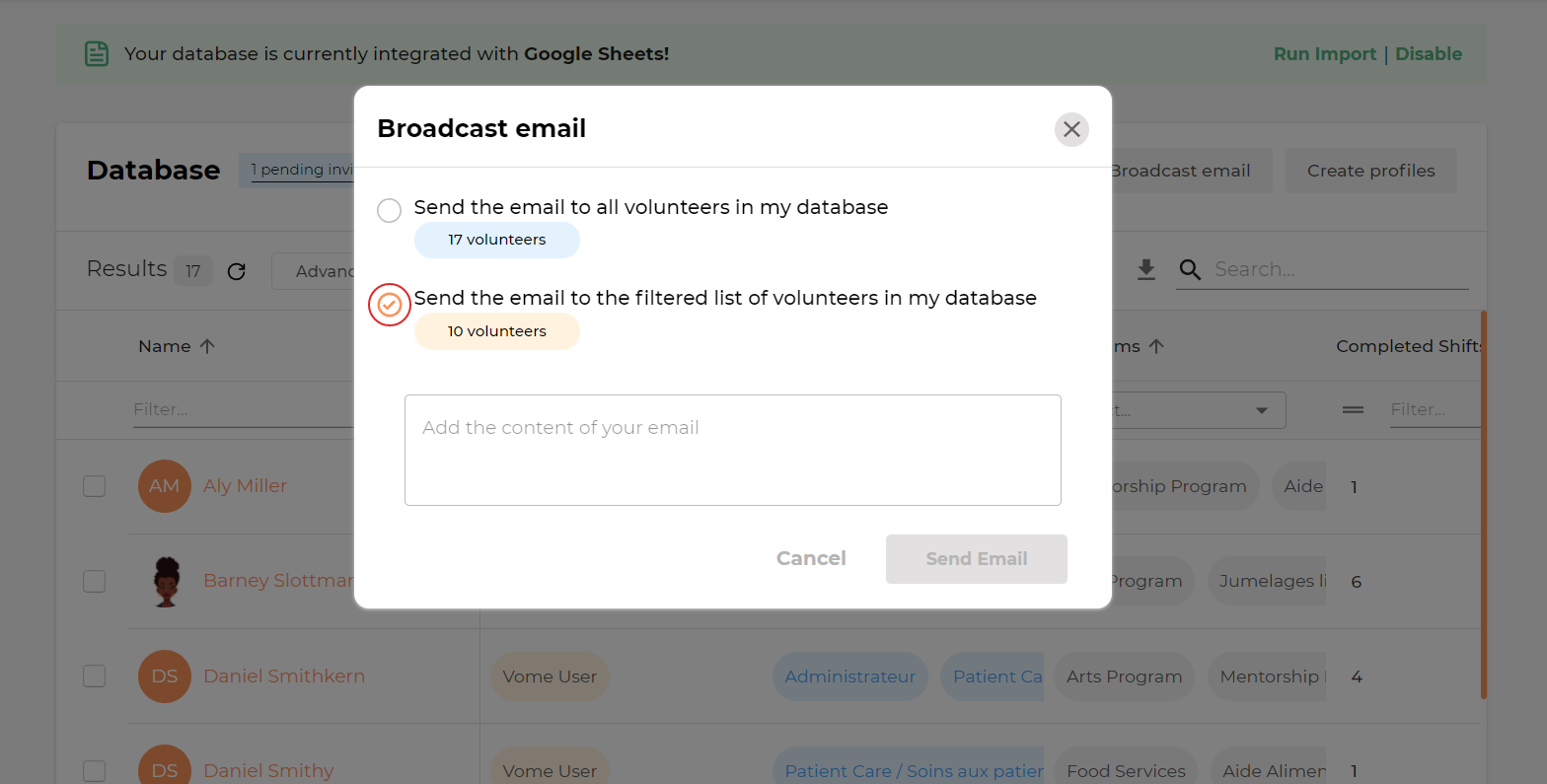Check the Daniel Smithy row checkbox

(x=94, y=771)
